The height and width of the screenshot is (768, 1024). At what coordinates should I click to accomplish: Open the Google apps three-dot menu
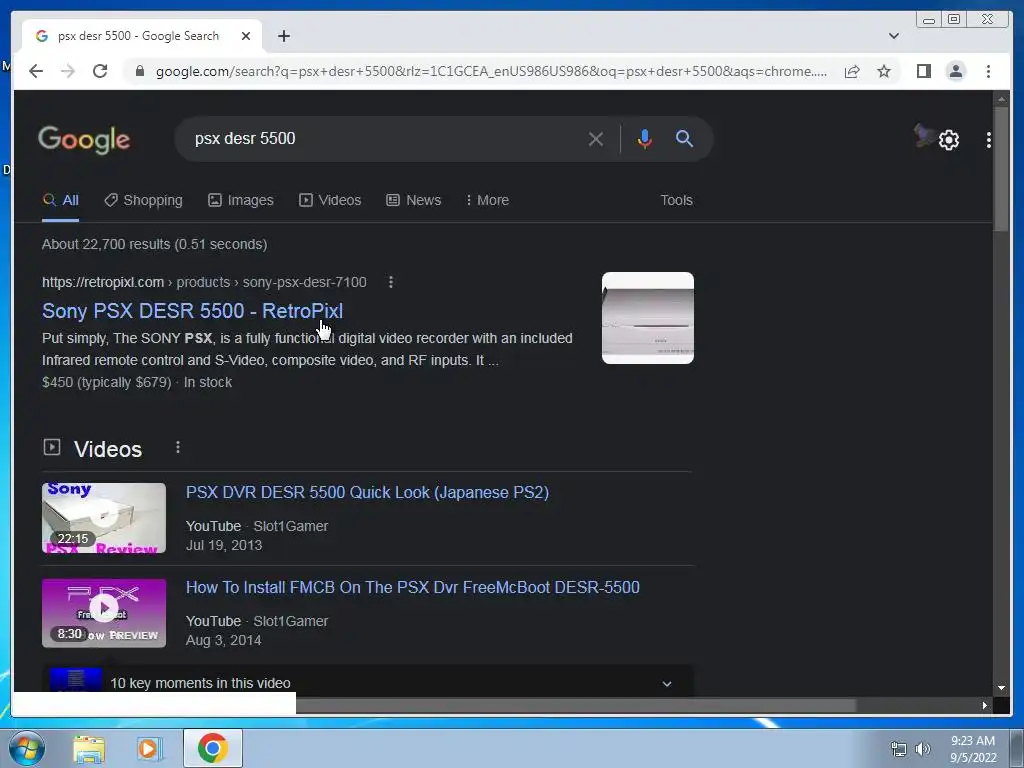tap(989, 140)
